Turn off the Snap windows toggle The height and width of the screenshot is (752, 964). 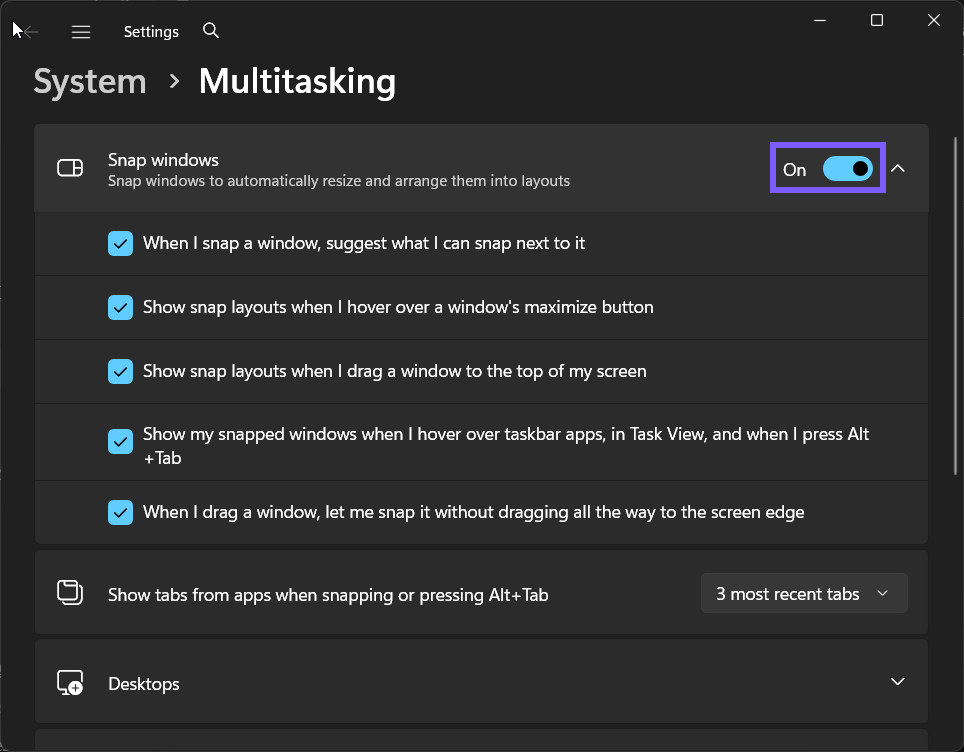tap(848, 168)
